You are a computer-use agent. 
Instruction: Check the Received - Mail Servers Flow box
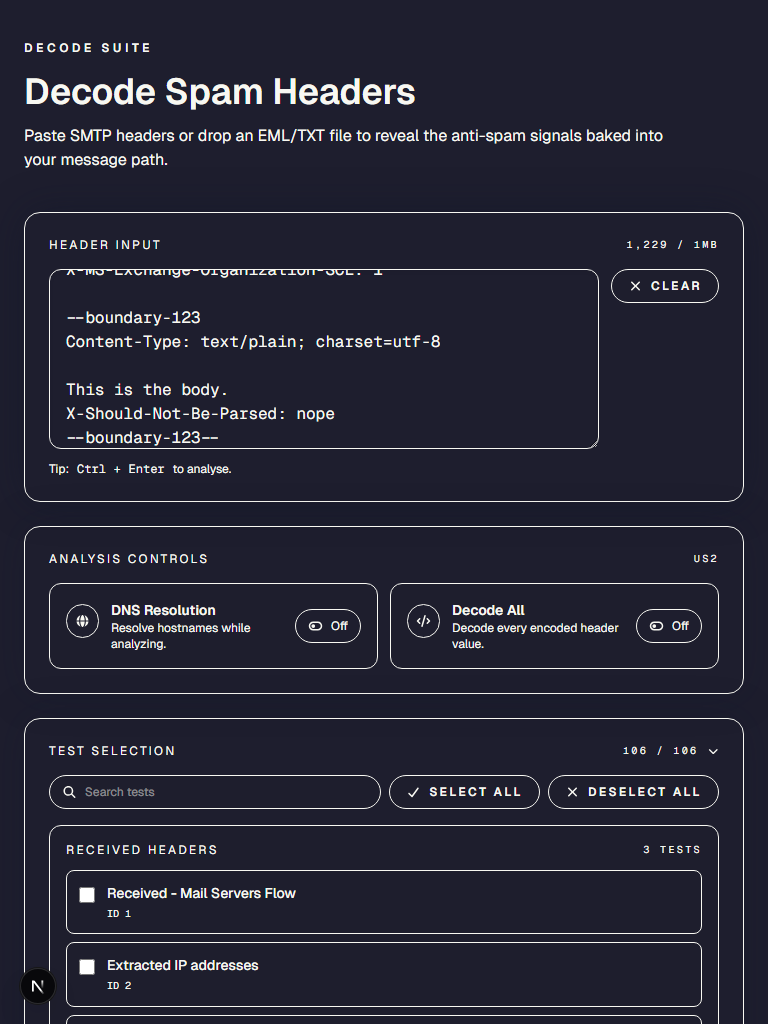87,895
